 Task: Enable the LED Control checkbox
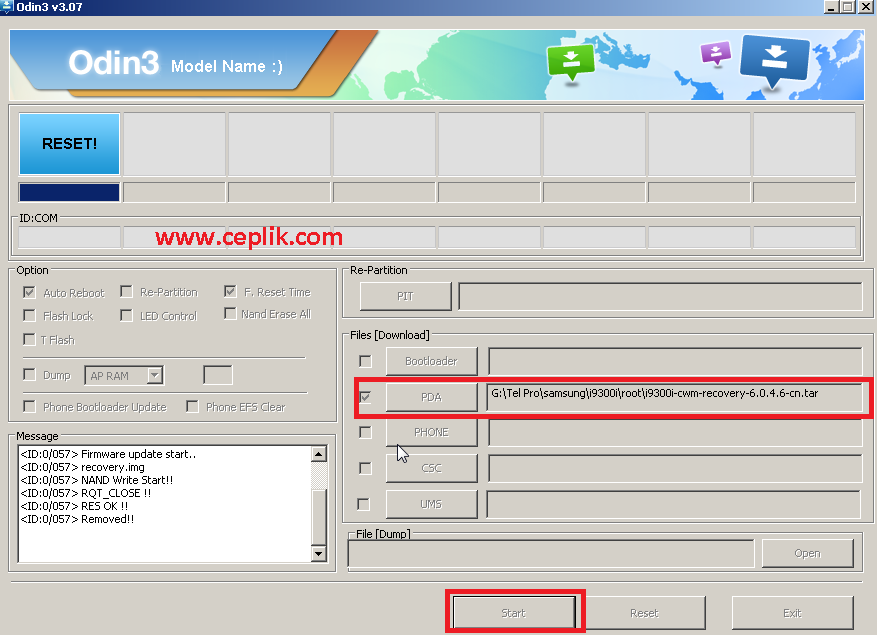(x=126, y=316)
